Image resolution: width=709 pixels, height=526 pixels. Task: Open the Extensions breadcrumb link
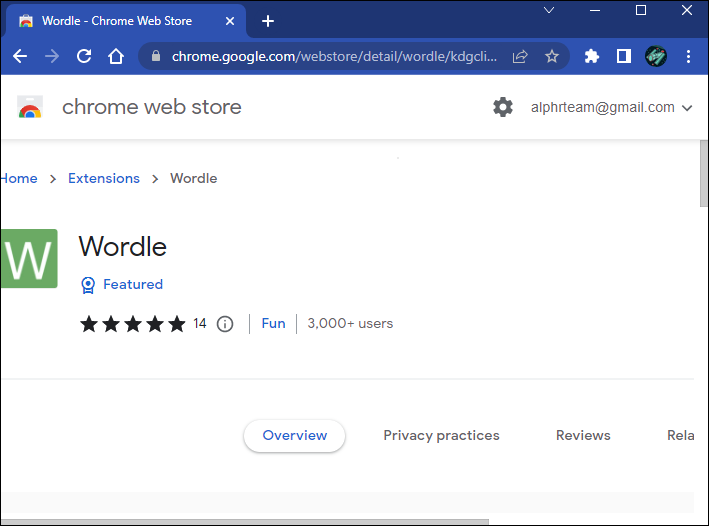pos(104,178)
